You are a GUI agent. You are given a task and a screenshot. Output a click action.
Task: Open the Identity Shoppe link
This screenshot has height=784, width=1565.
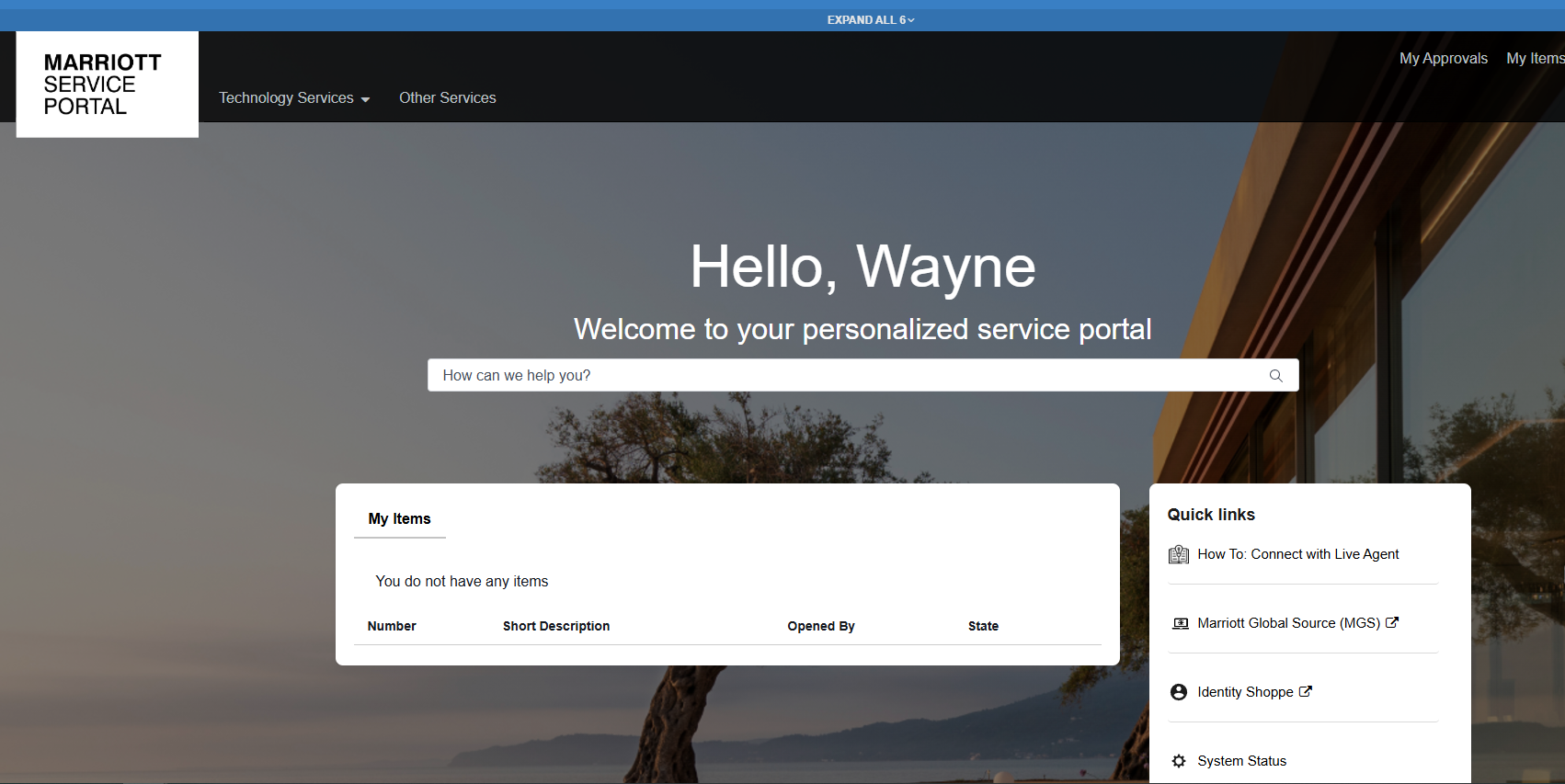tap(1245, 692)
